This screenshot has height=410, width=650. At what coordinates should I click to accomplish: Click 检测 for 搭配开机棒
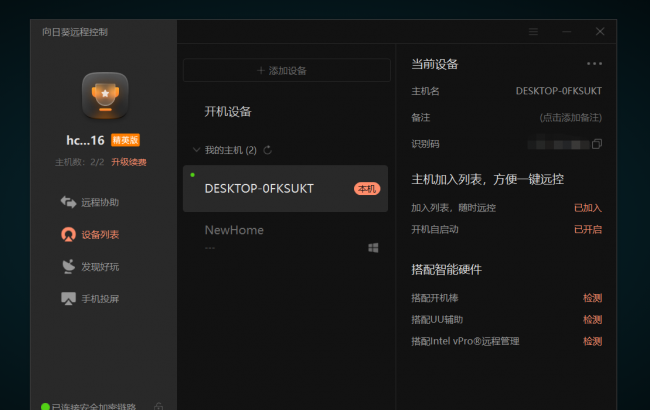(x=592, y=298)
